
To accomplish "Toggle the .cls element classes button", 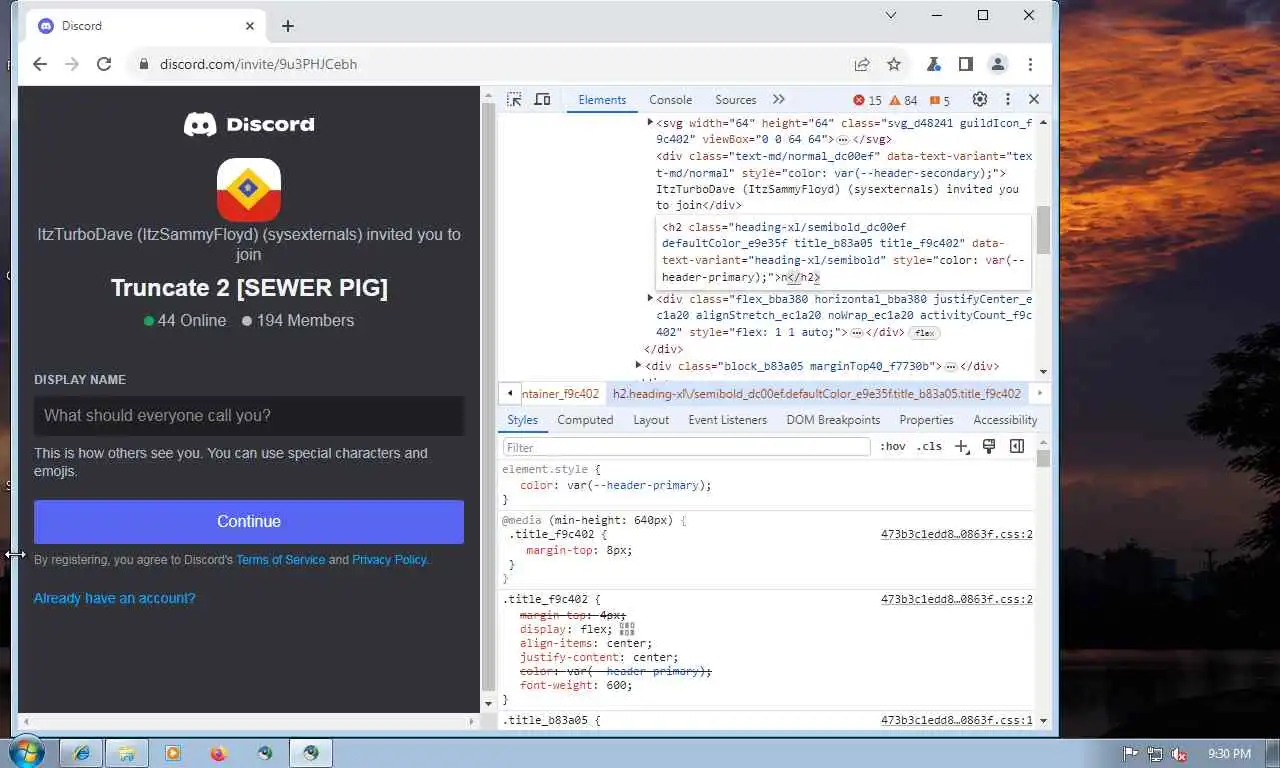I will (929, 446).
